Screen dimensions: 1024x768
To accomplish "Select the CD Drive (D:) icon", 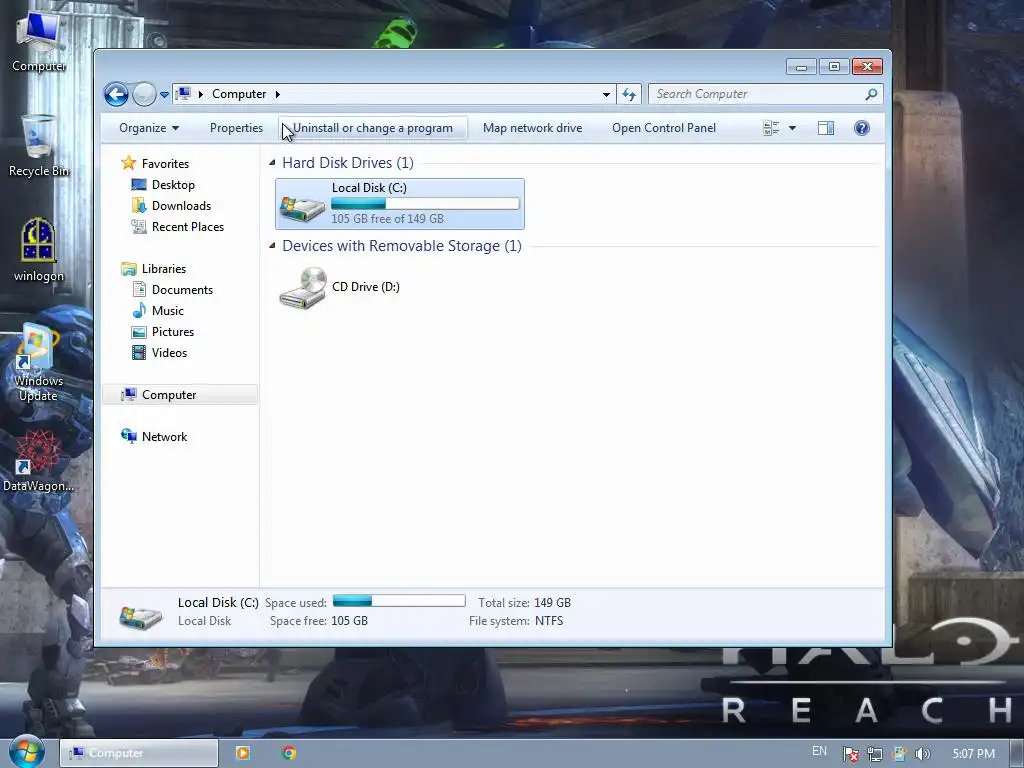I will click(x=302, y=287).
